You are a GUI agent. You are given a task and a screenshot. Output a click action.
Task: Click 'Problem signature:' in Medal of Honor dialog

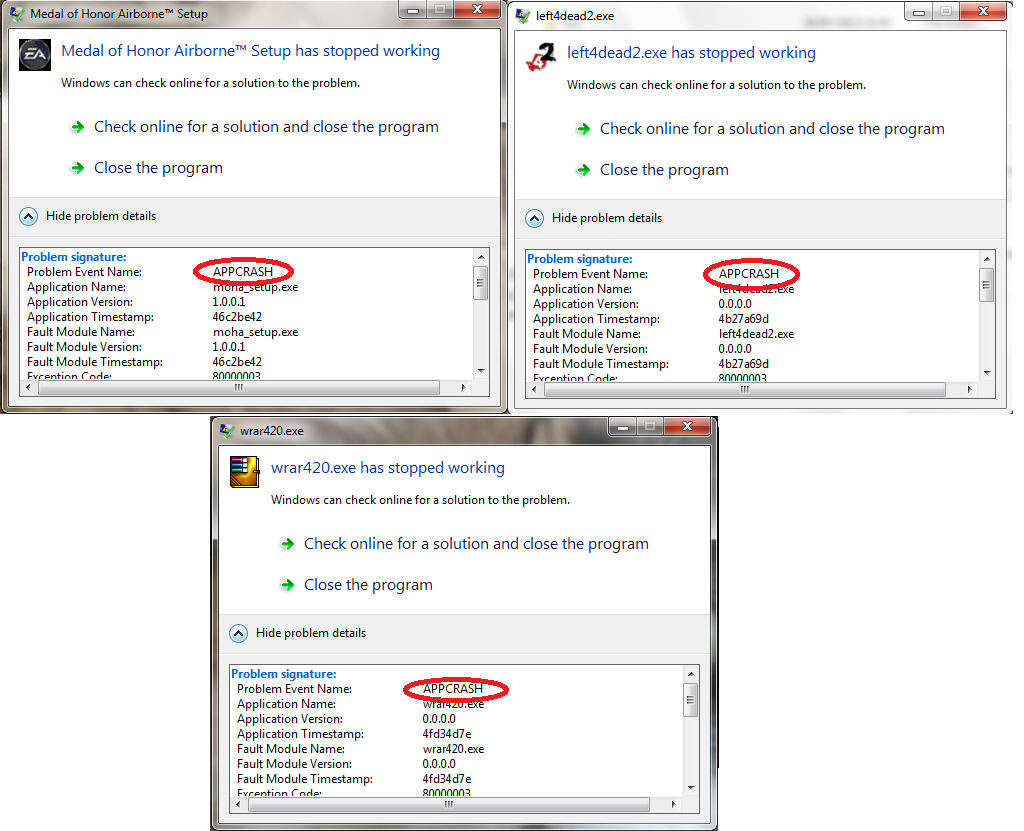pyautogui.click(x=74, y=257)
